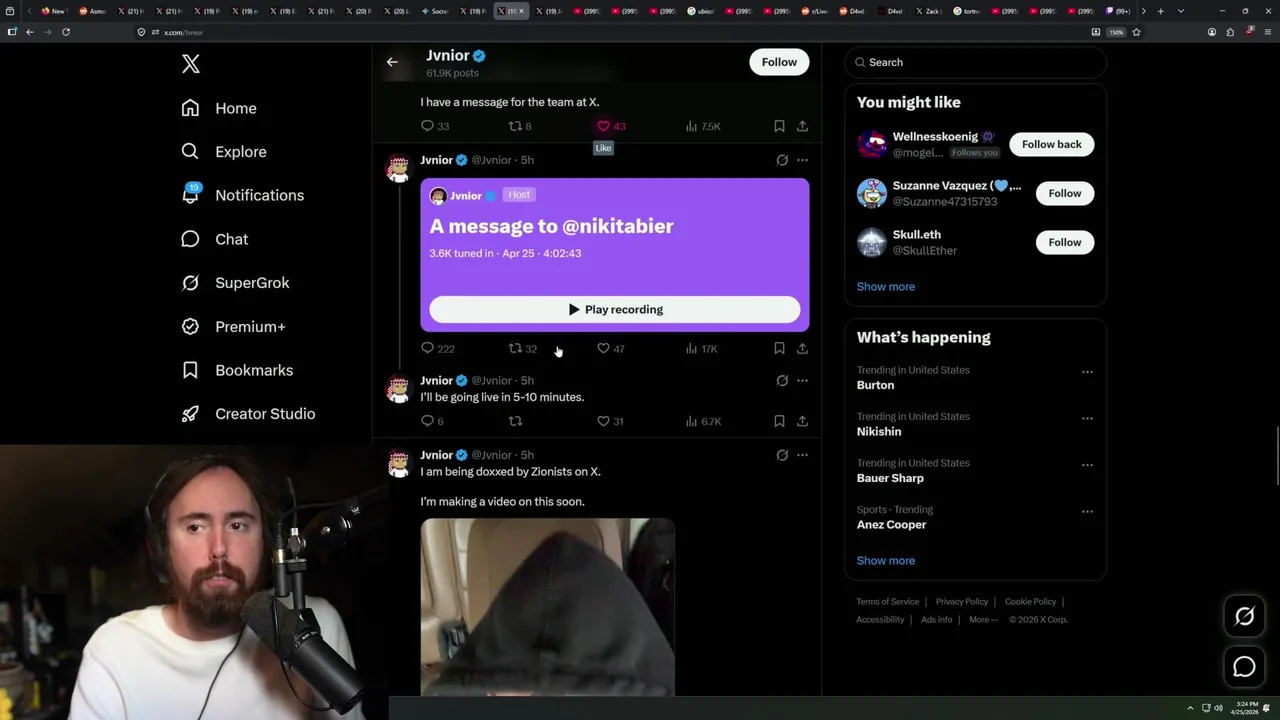The width and height of the screenshot is (1280, 720).
Task: Open more options on the space post
Action: [x=802, y=160]
